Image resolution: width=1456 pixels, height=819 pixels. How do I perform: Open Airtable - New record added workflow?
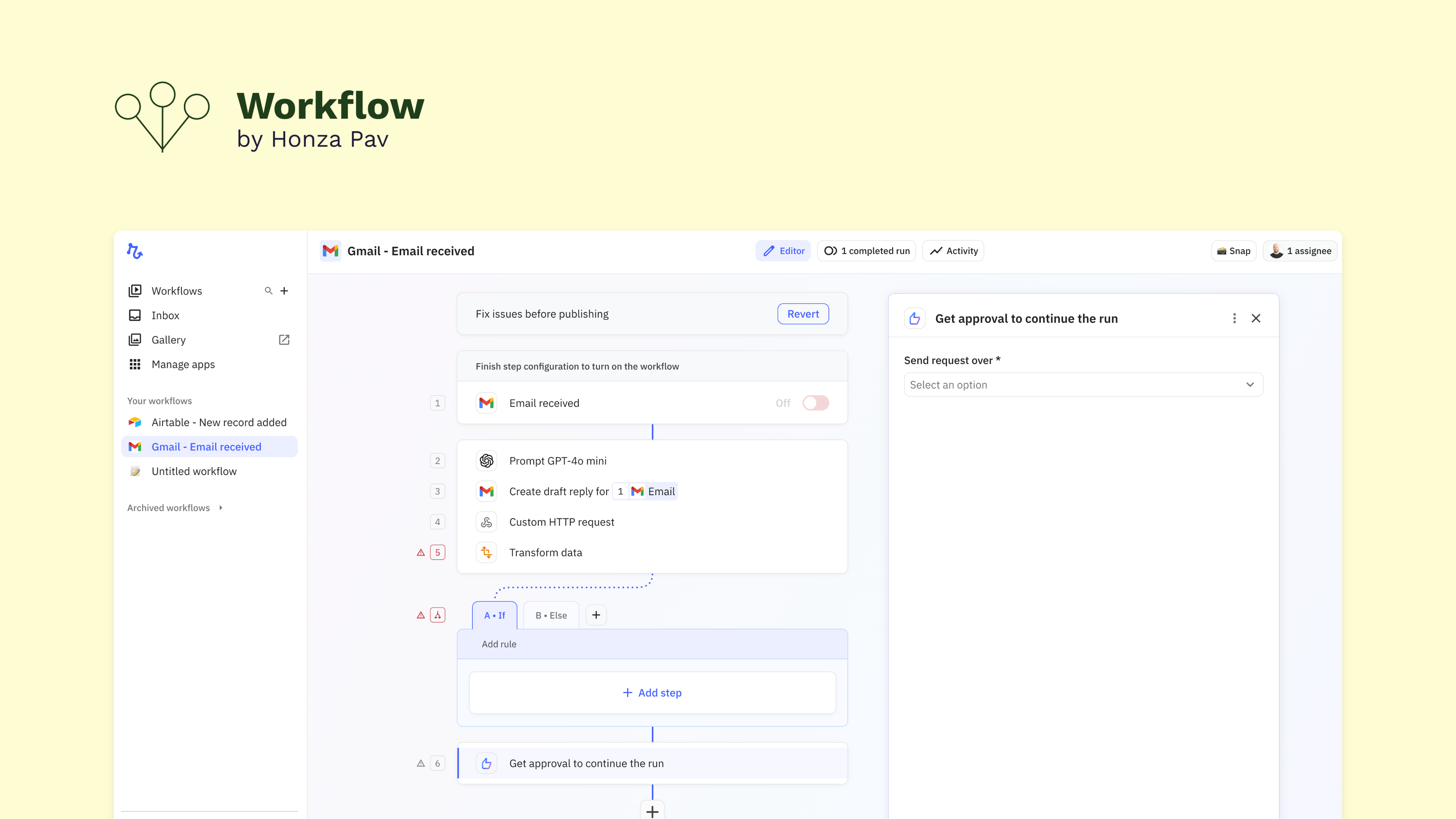click(x=219, y=422)
